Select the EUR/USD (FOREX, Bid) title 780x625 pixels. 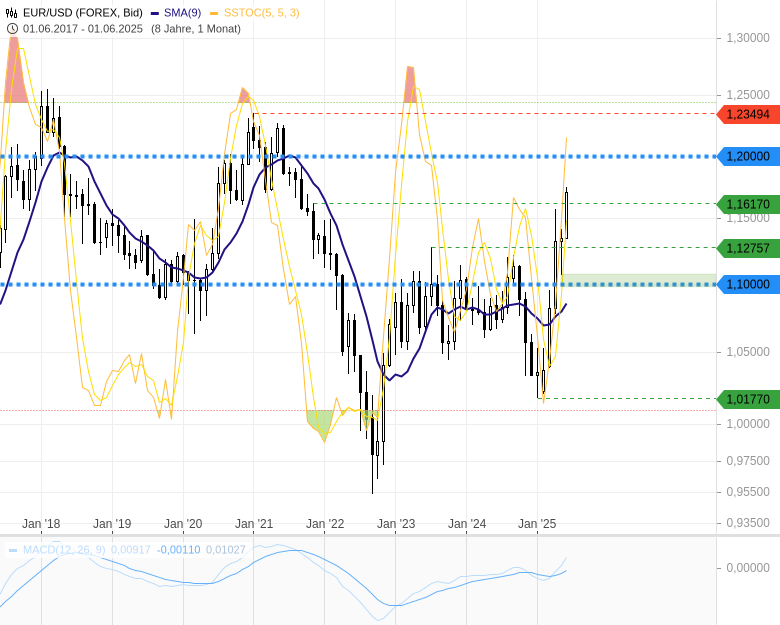[83, 13]
